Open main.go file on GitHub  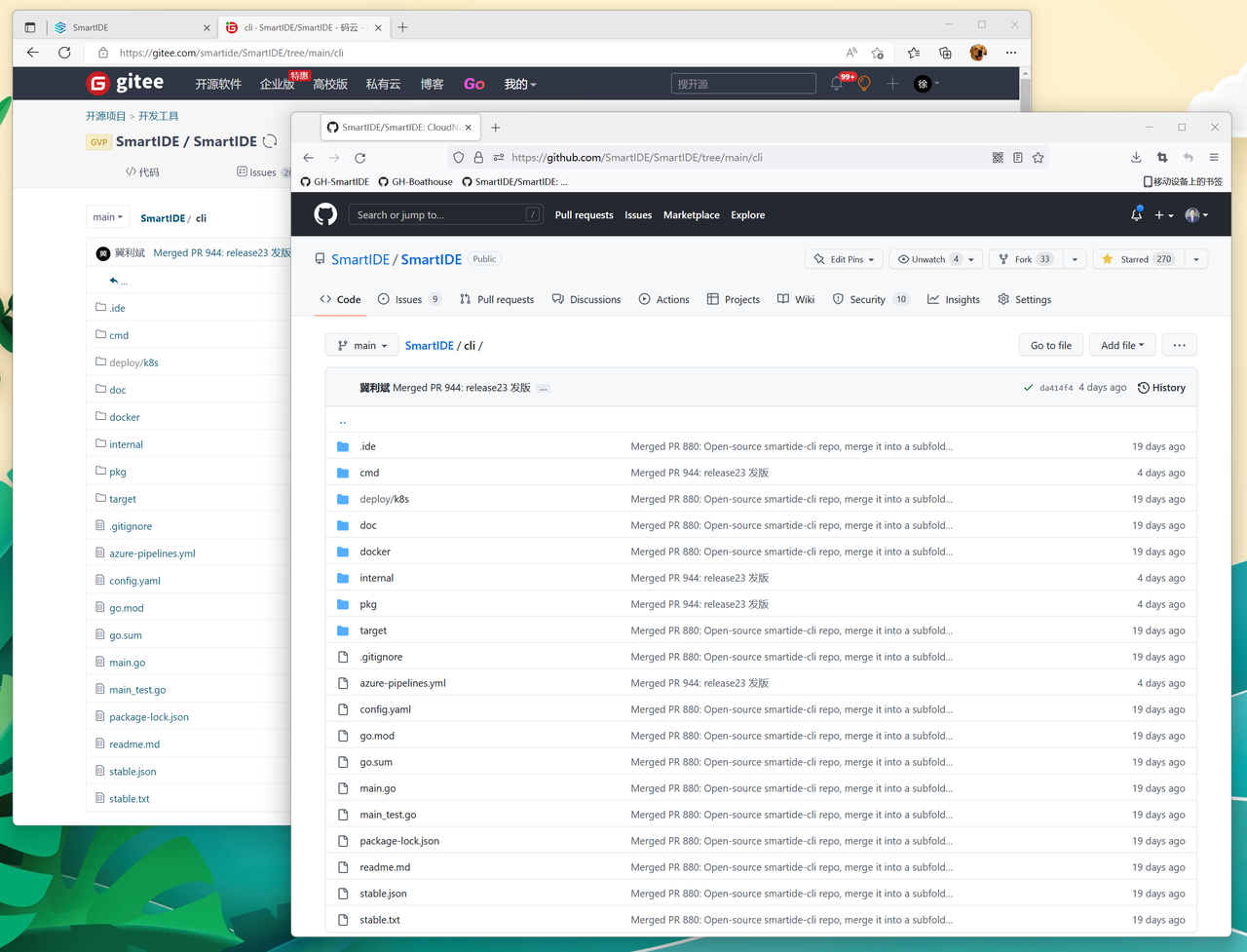(x=378, y=788)
